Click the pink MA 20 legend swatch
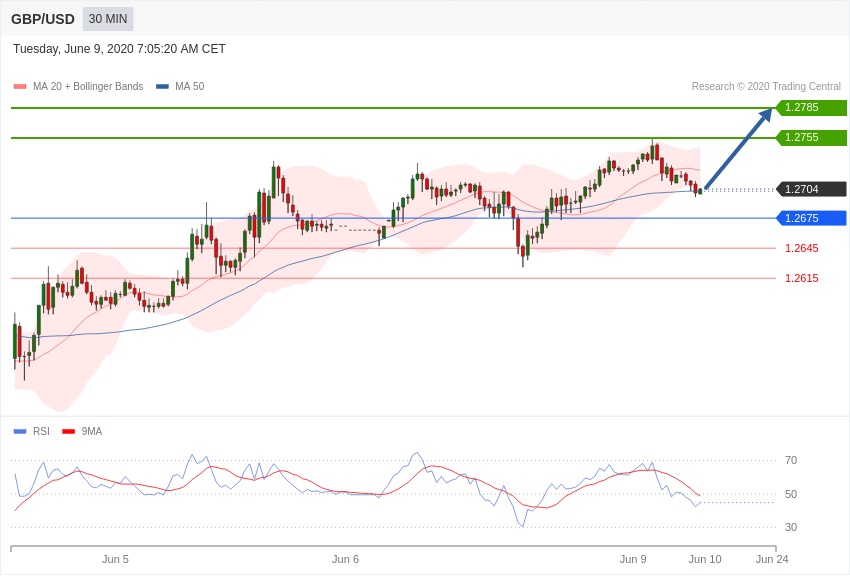Image resolution: width=850 pixels, height=576 pixels. pyautogui.click(x=20, y=87)
